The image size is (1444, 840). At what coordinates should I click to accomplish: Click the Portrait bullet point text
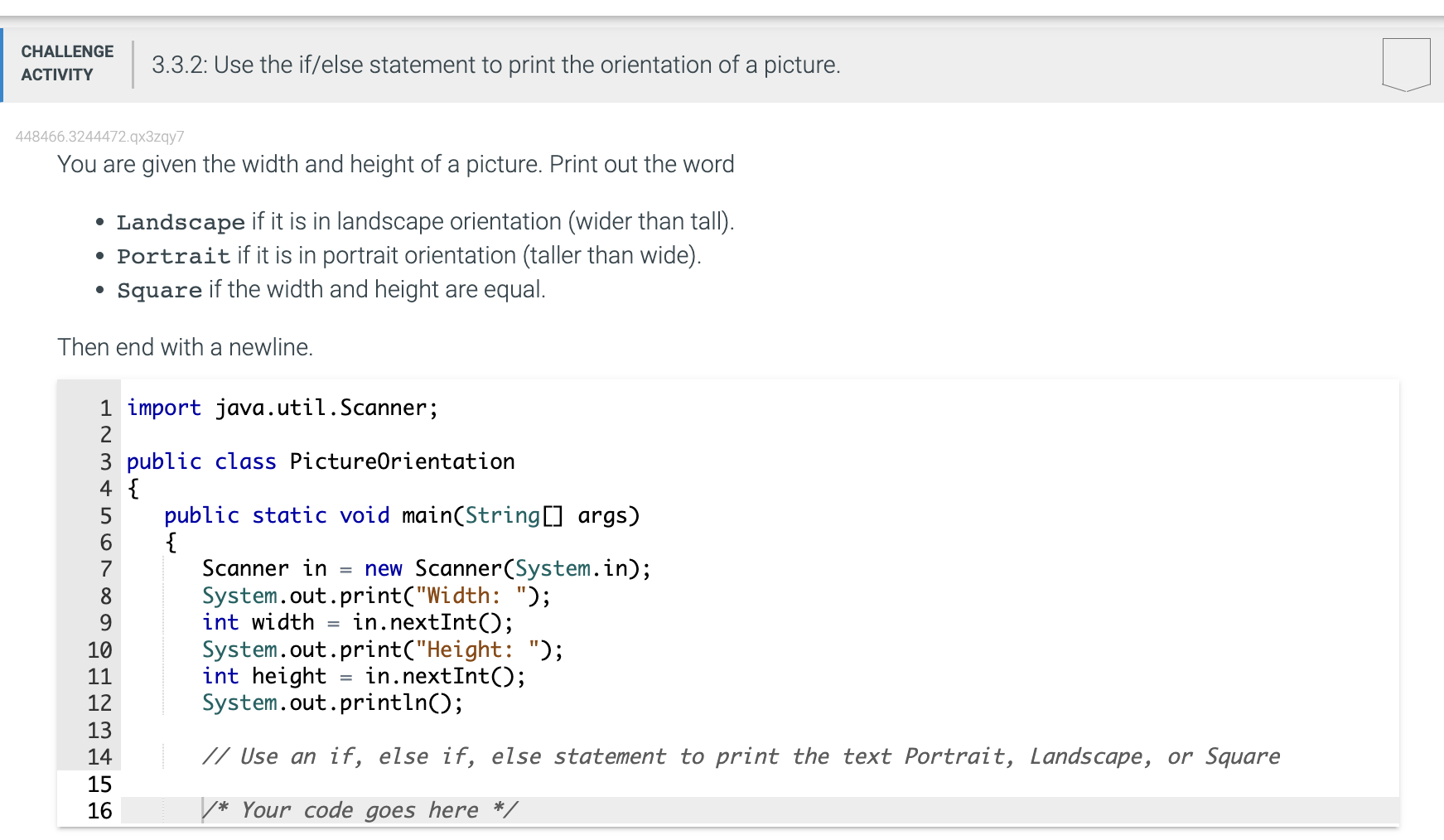click(408, 255)
